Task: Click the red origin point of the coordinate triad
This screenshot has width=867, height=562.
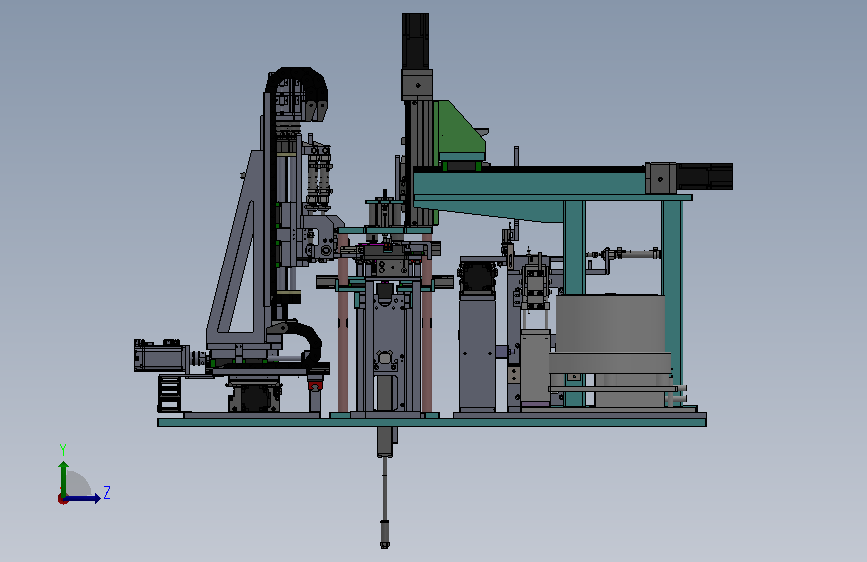Action: click(x=62, y=499)
